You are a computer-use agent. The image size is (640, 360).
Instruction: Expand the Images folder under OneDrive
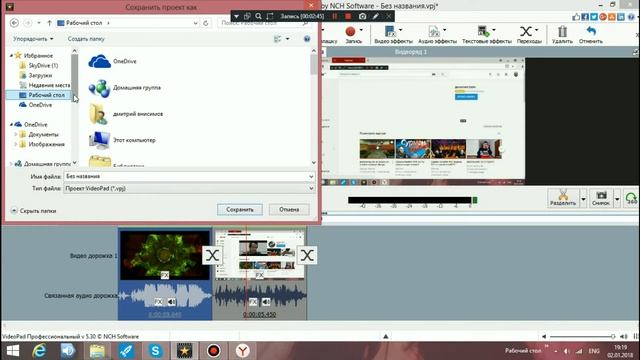pyautogui.click(x=16, y=144)
